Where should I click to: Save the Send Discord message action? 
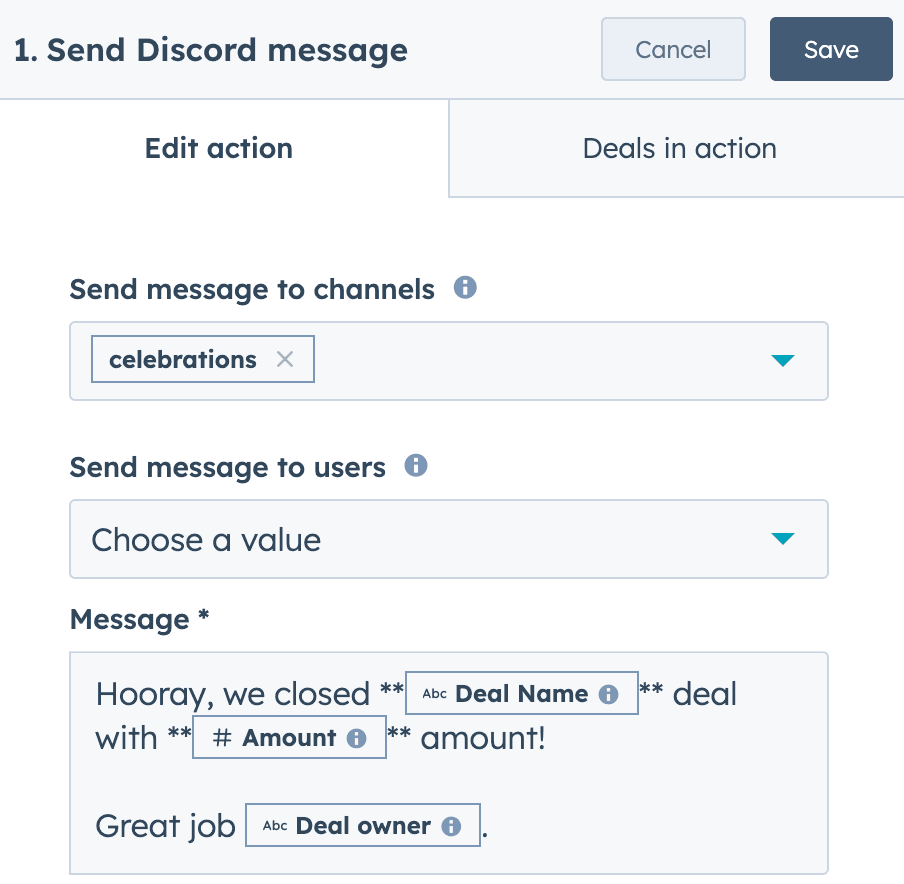(x=831, y=49)
